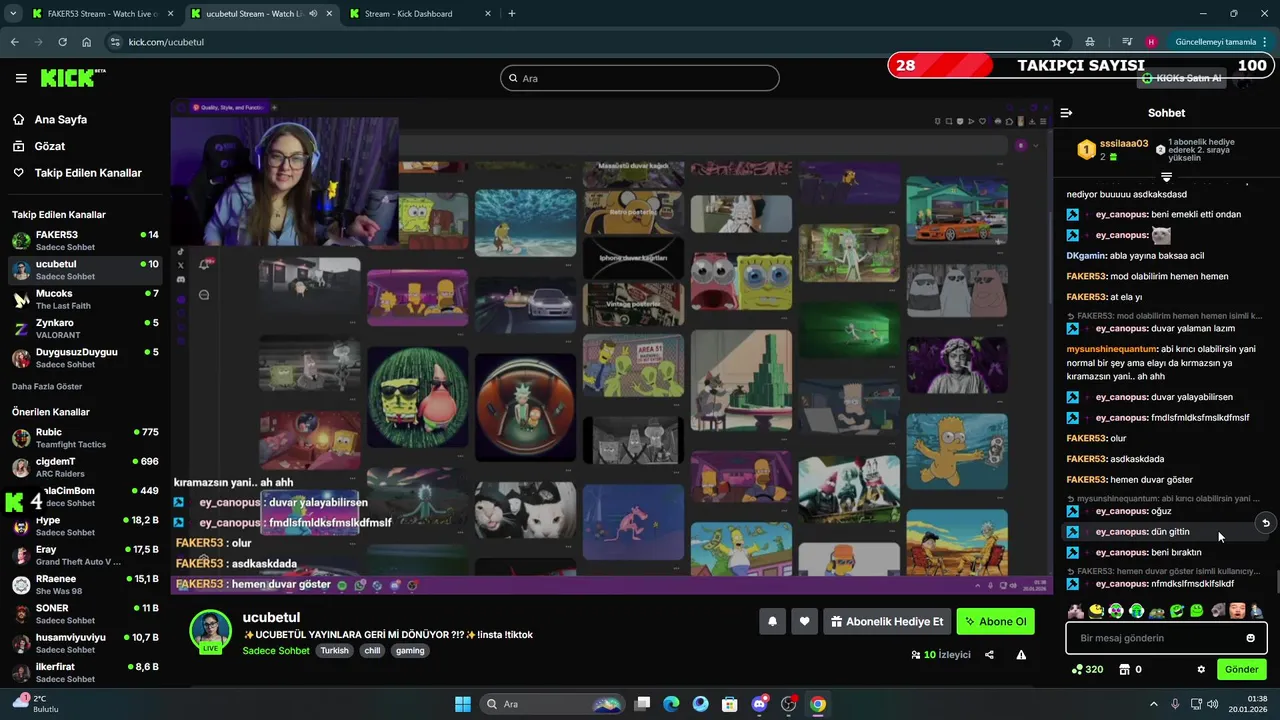Click username mysunshinequantum in chat
This screenshot has width=1280, height=720.
pyautogui.click(x=1110, y=349)
